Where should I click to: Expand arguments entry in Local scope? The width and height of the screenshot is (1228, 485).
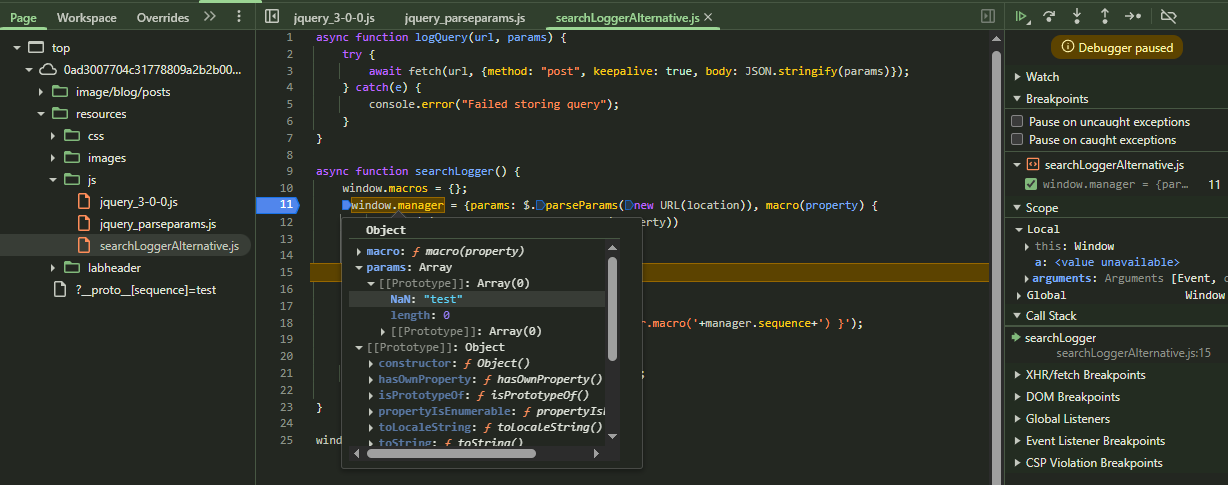1026,279
